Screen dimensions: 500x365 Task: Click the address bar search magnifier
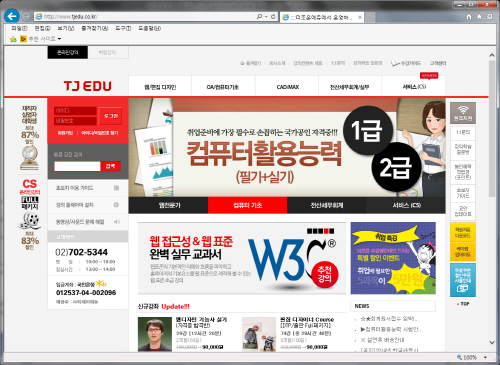(259, 16)
